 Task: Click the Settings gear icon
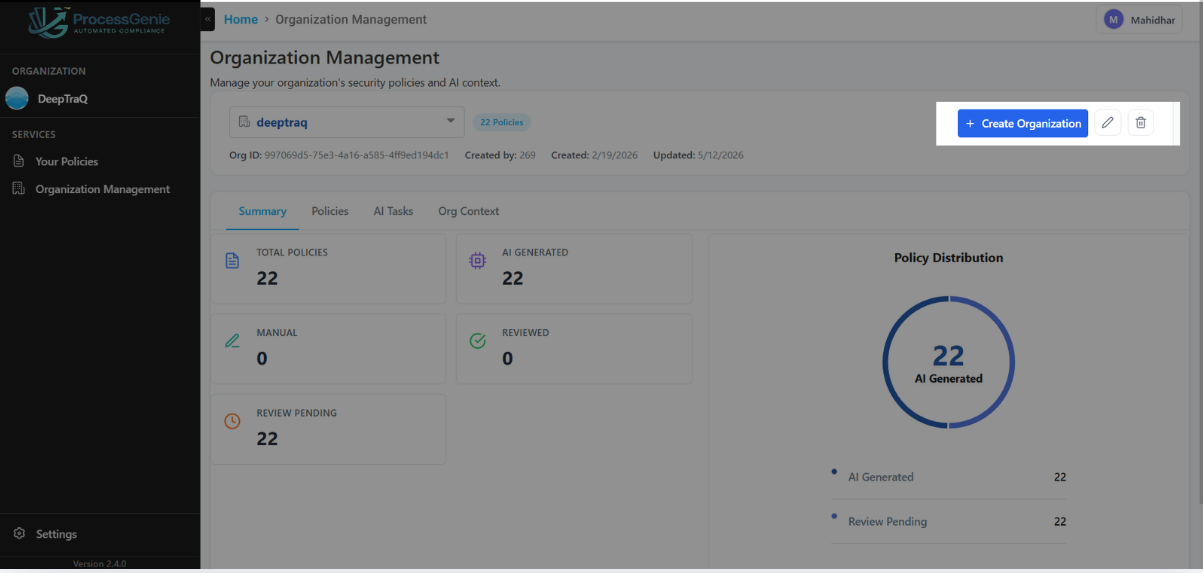click(x=19, y=534)
